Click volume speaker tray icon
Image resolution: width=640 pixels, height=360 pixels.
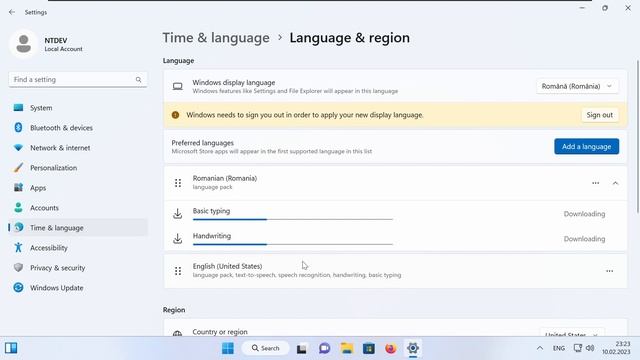(590, 348)
